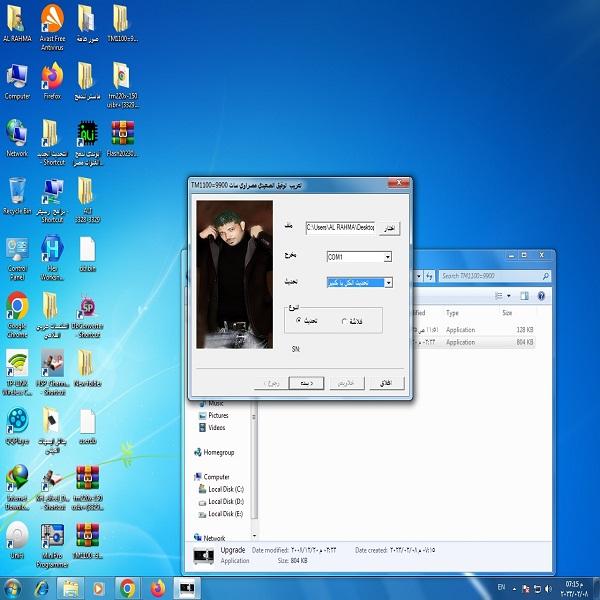Screen dimensions: 600x600
Task: Click the person photo in the dialog
Action: [234, 274]
